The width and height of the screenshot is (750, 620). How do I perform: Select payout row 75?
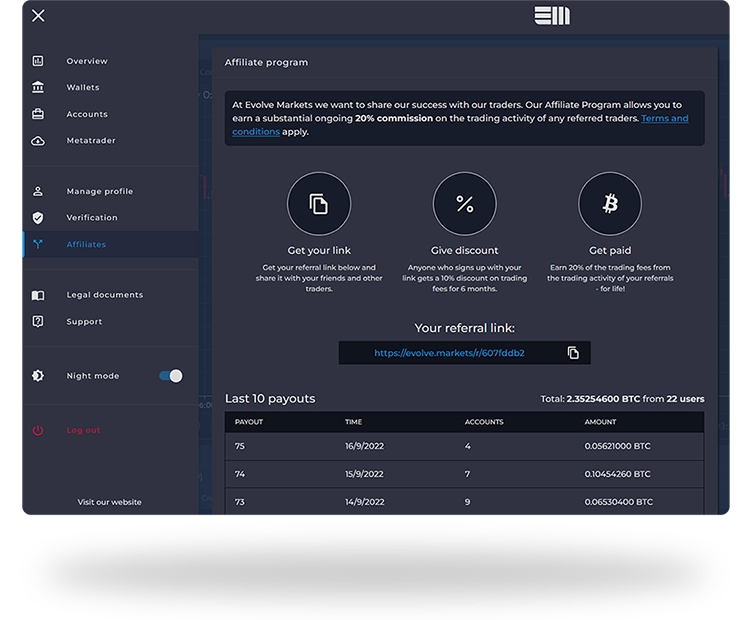click(x=464, y=446)
